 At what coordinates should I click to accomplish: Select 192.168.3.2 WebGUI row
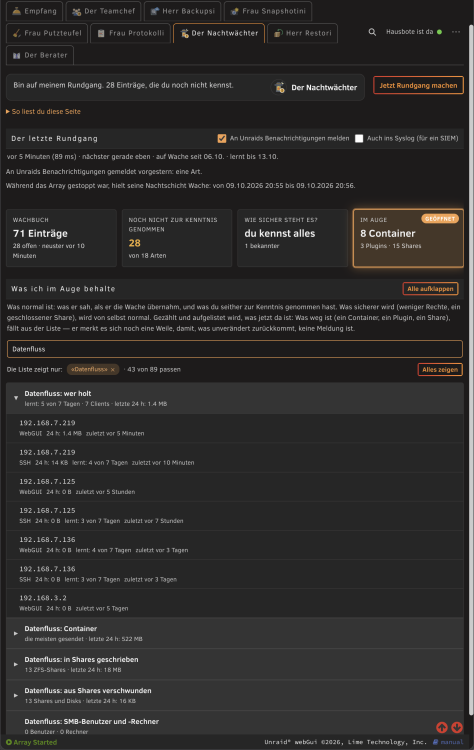(x=235, y=603)
